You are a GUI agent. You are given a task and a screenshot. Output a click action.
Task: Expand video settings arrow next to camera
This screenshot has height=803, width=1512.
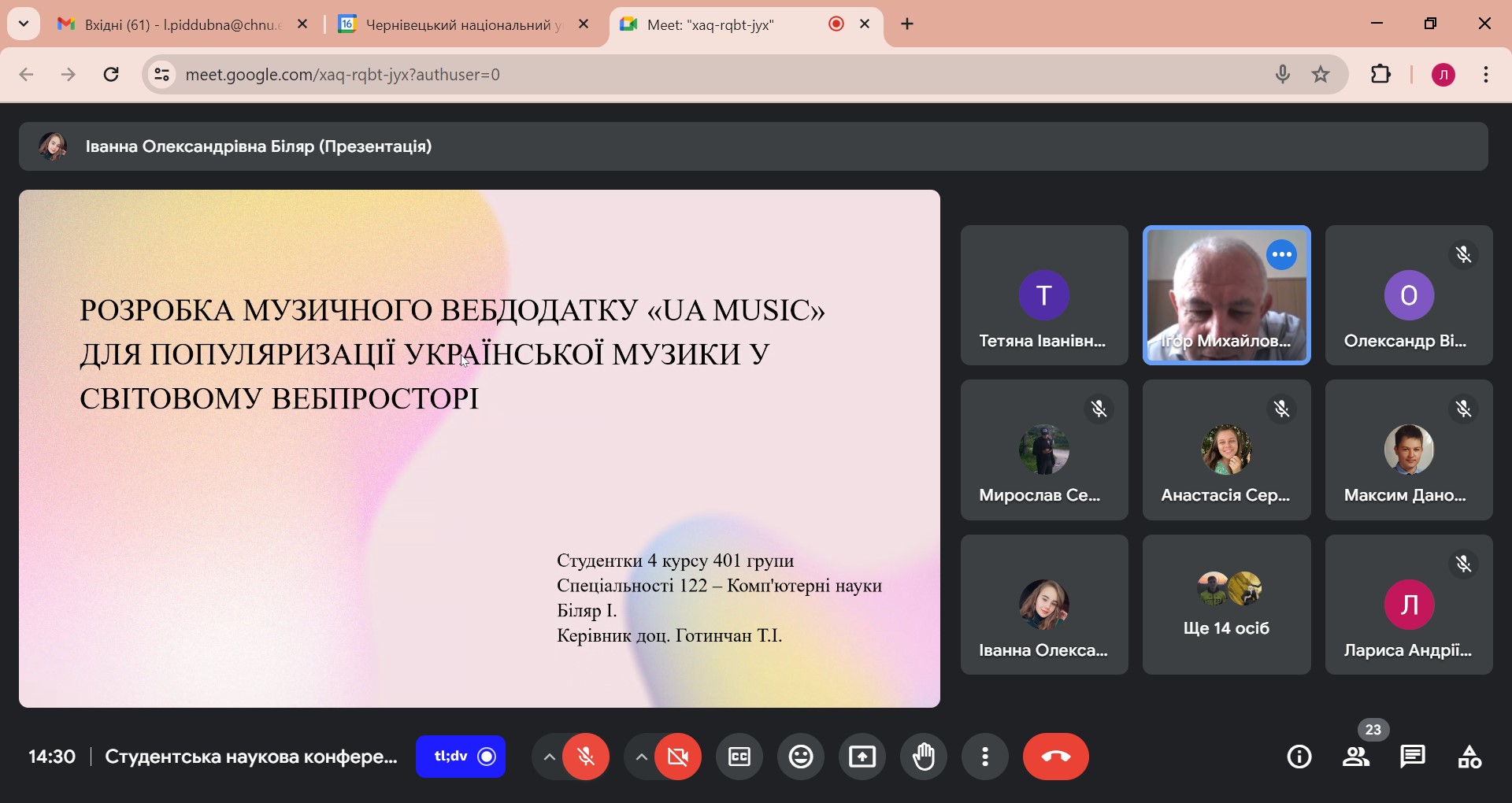pos(641,757)
